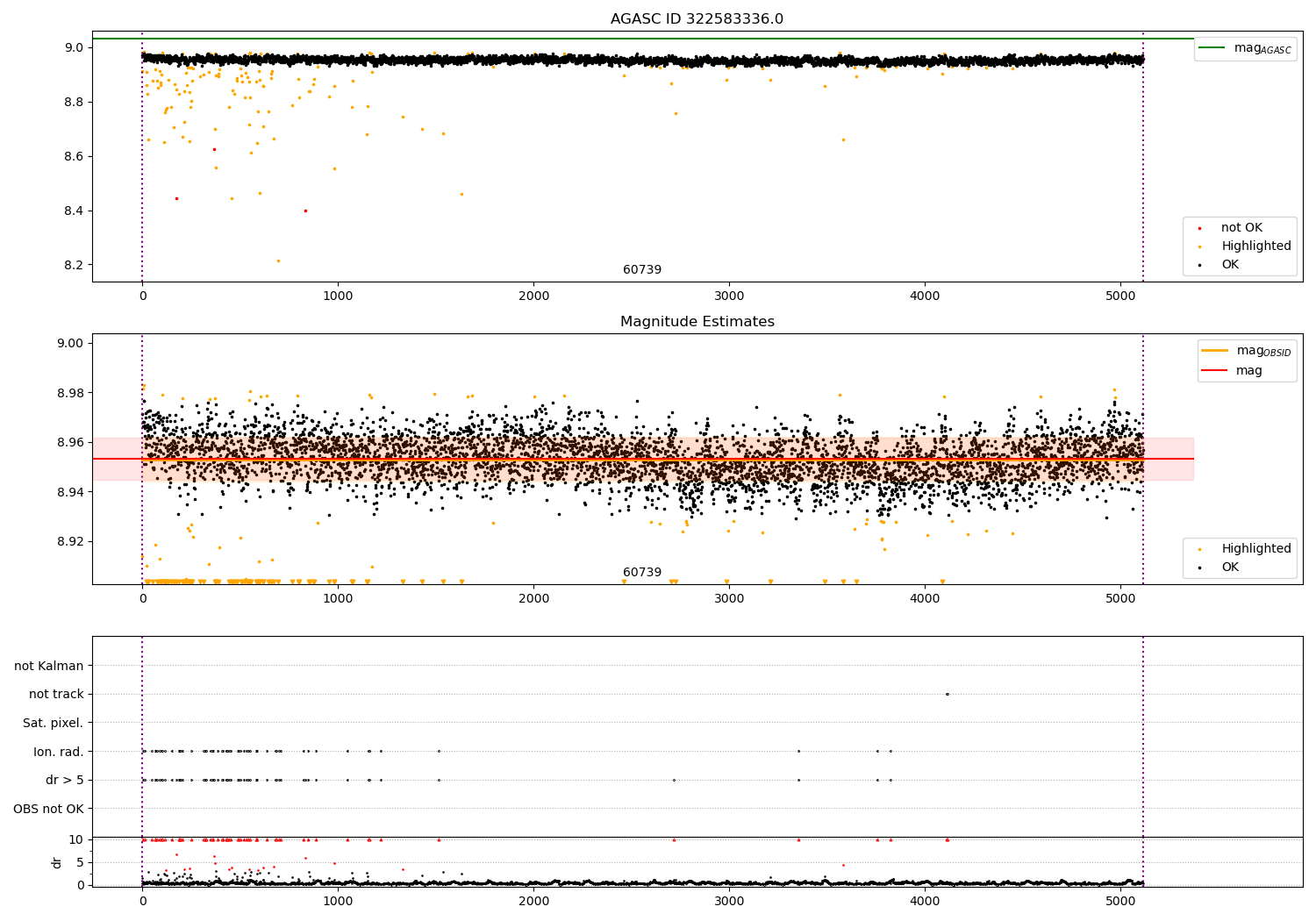Click the '3000' x tick under middle plot
Viewport: 1316px width, 921px height.
point(729,599)
